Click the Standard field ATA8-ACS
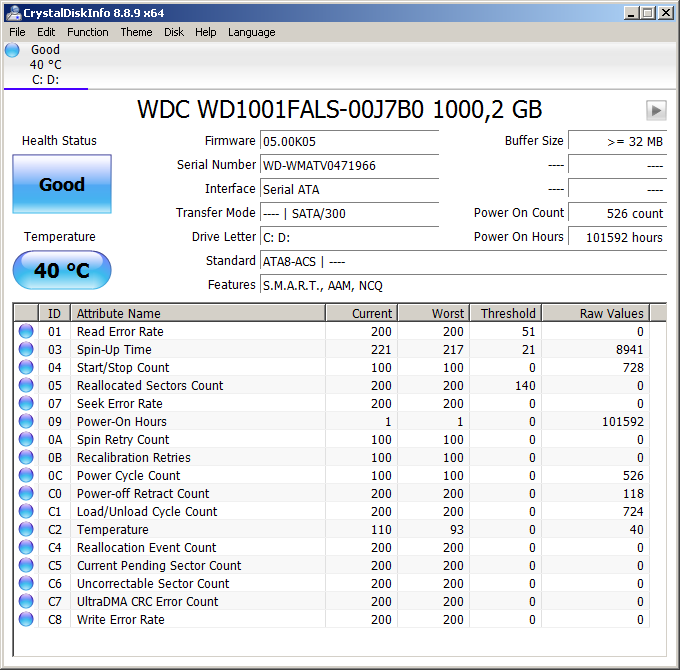Viewport: 680px width, 670px height. pos(463,261)
